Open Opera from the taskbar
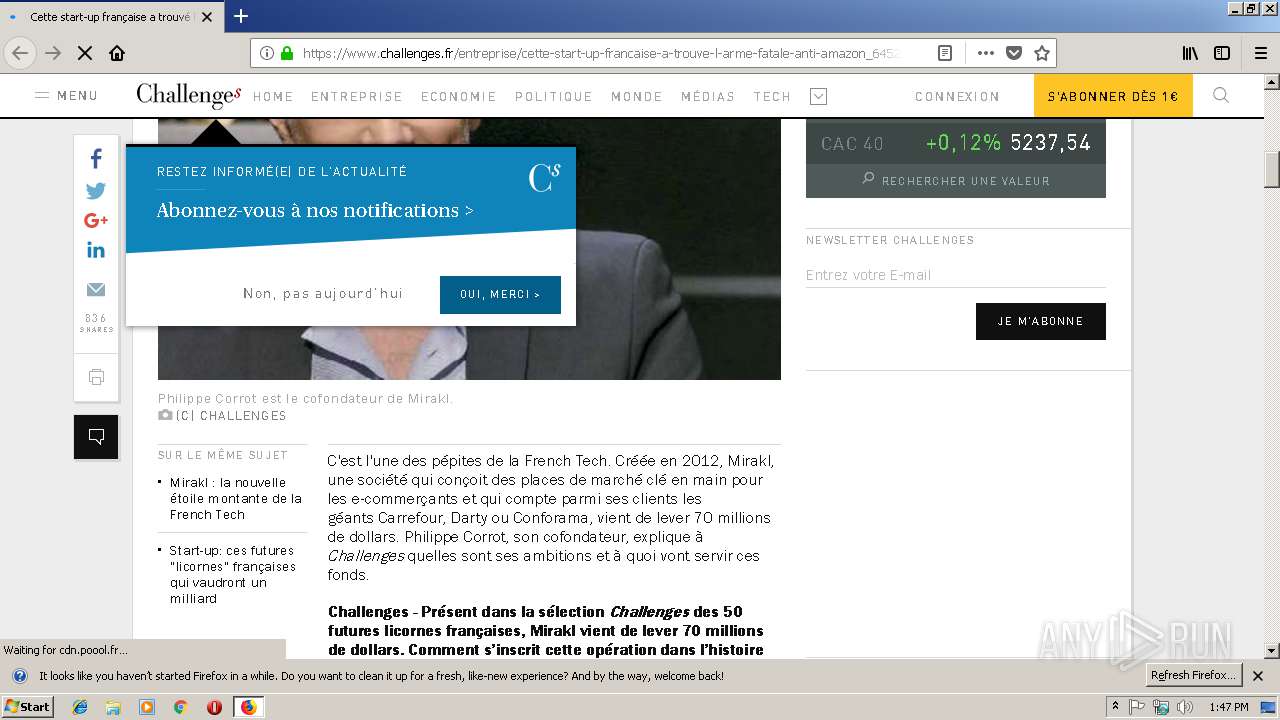This screenshot has width=1280, height=720. tap(214, 707)
